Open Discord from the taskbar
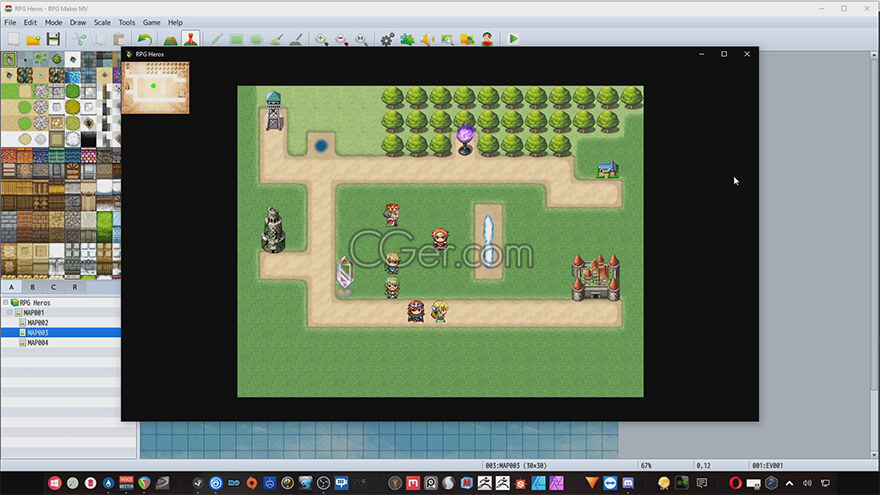880x495 pixels. click(628, 483)
